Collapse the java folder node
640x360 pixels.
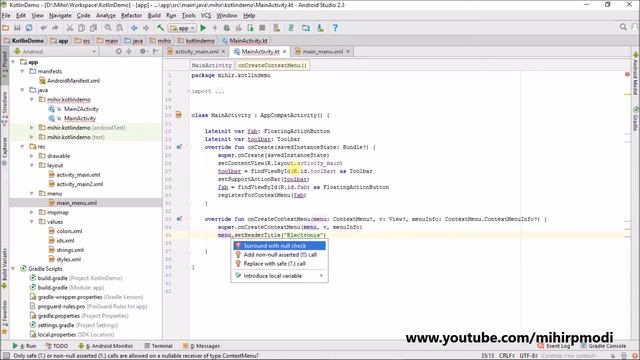[x=23, y=90]
